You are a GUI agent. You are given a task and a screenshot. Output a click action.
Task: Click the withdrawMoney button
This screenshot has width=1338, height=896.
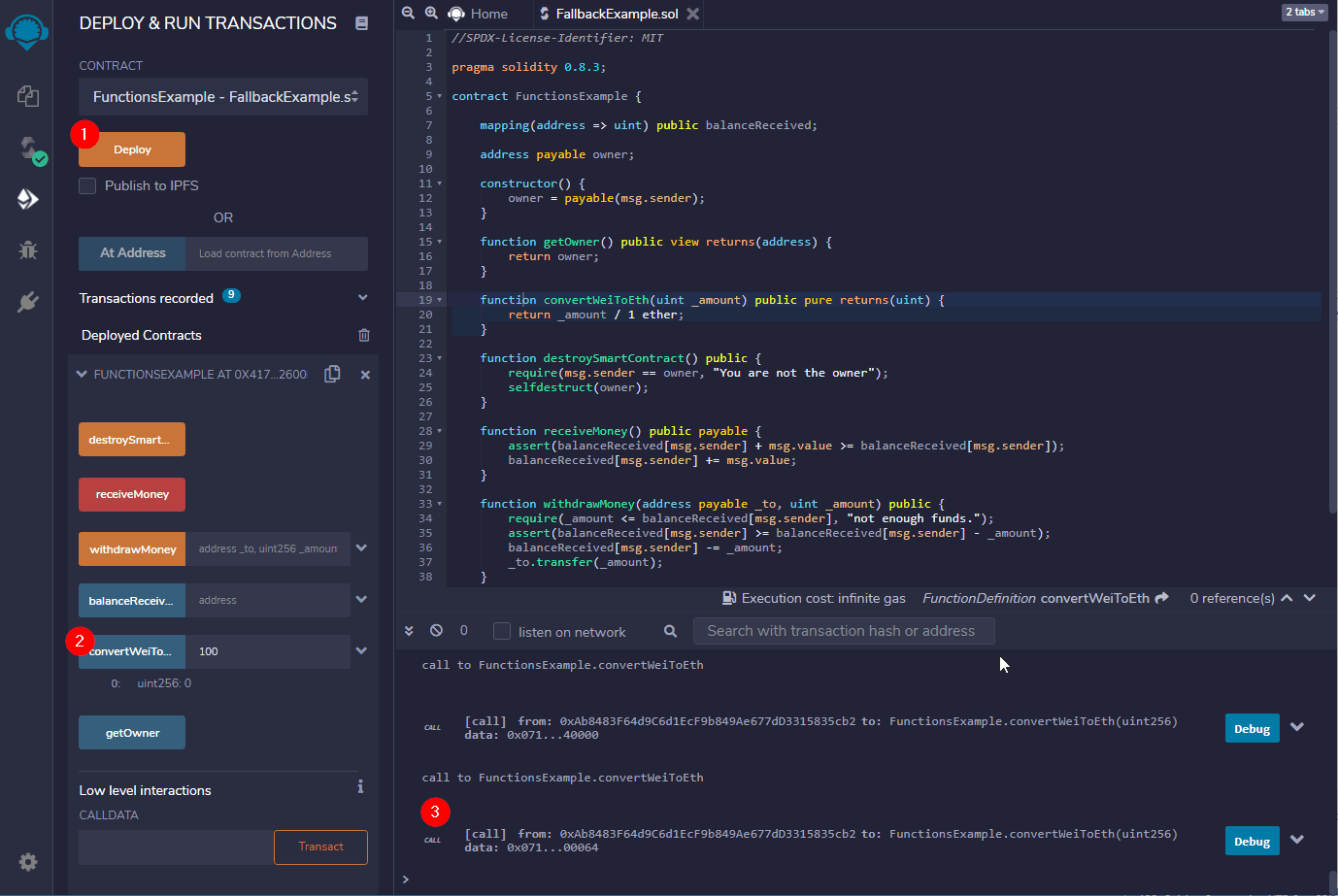pos(133,549)
